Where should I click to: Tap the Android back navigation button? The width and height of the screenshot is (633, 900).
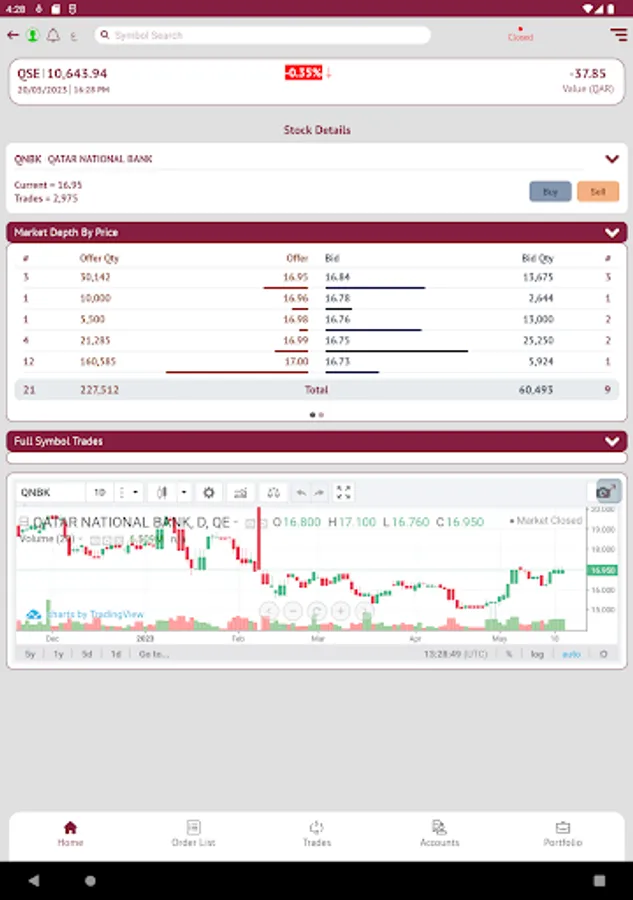[x=34, y=880]
